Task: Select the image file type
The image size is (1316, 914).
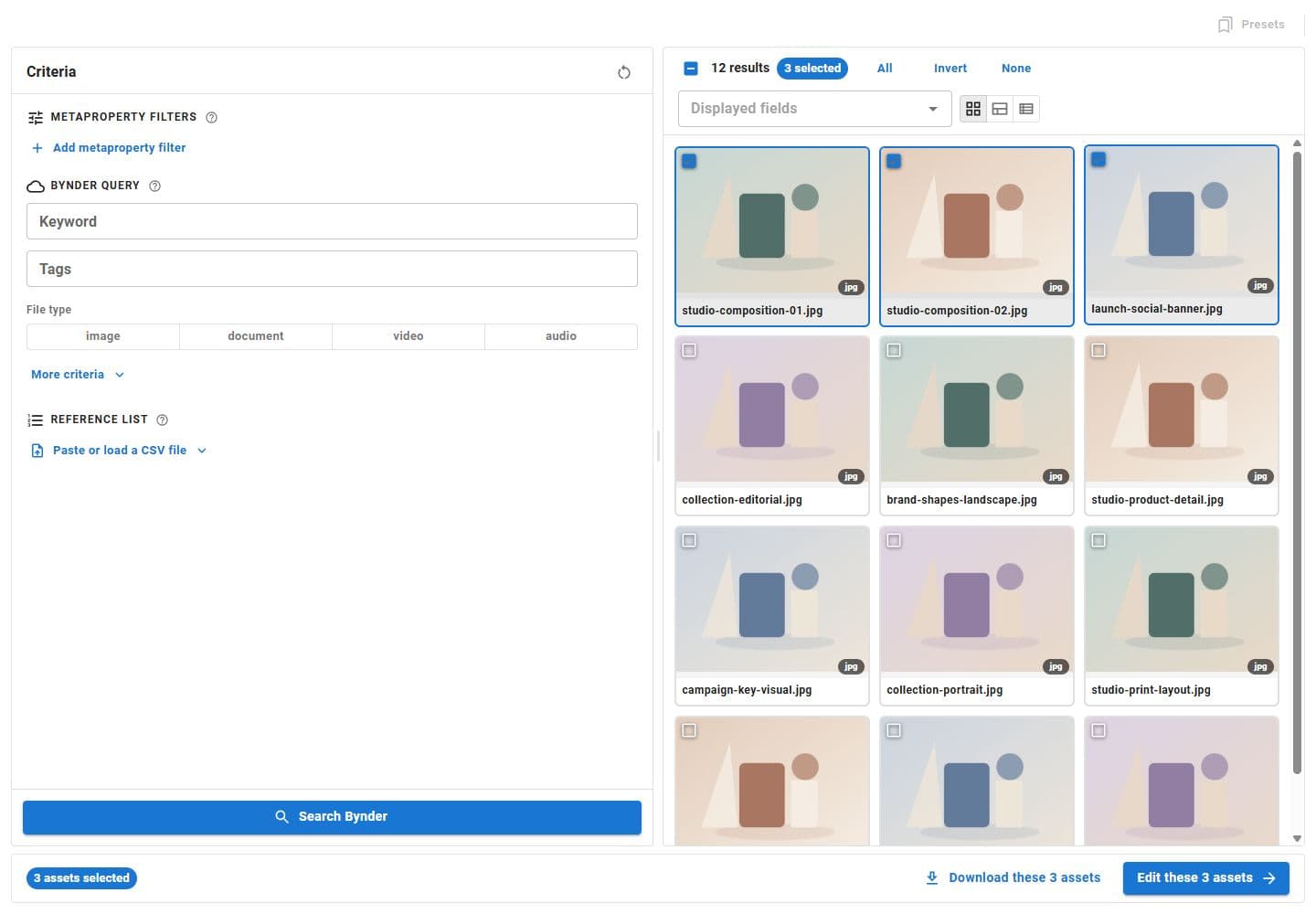Action: tap(103, 336)
